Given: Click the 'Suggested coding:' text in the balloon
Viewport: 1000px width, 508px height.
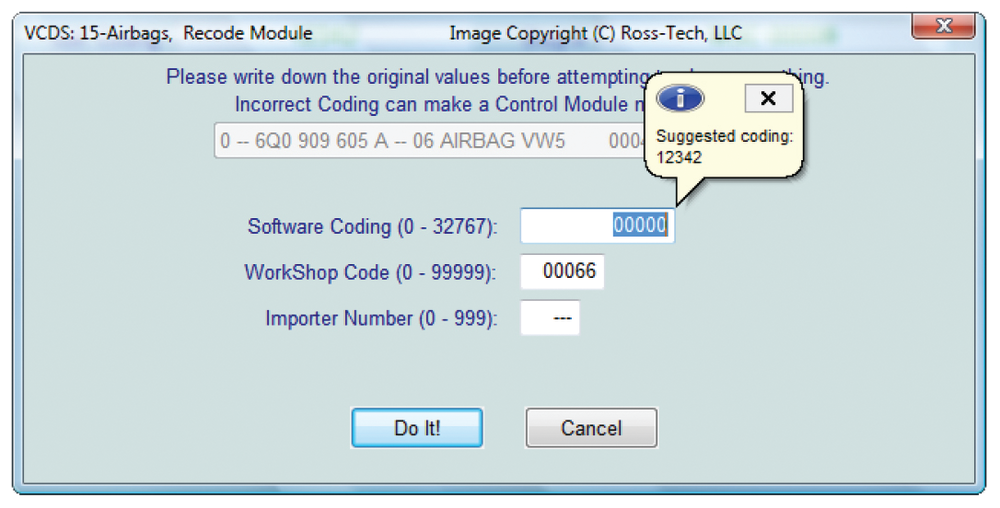Looking at the screenshot, I should click(724, 136).
